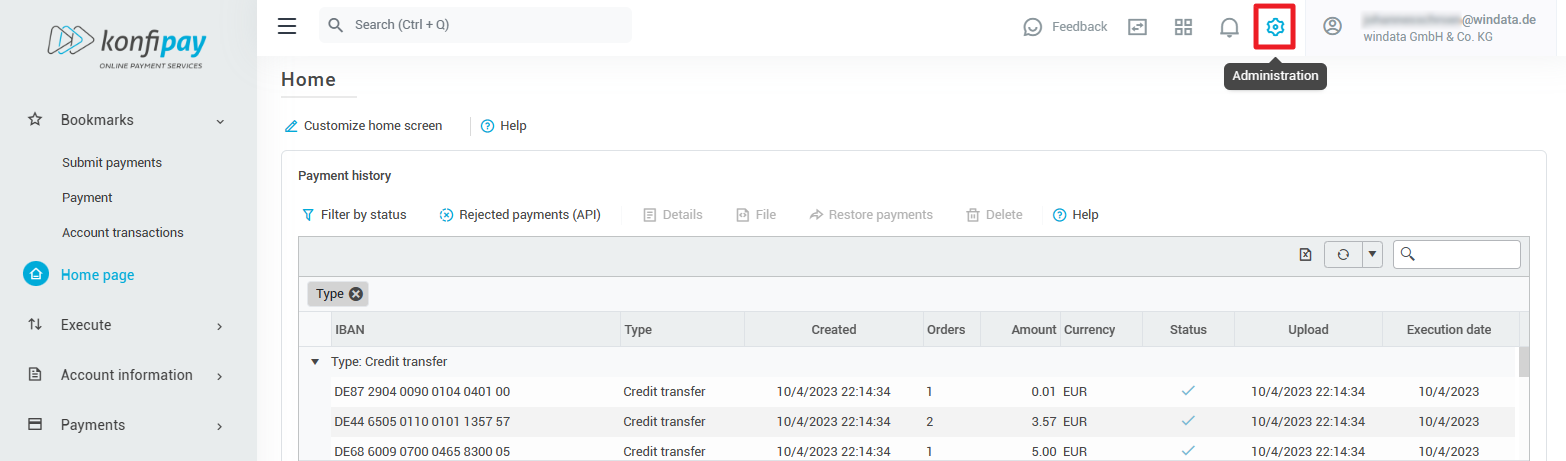Click the transfer arrows icon in header
The width and height of the screenshot is (1566, 461).
[x=1137, y=27]
